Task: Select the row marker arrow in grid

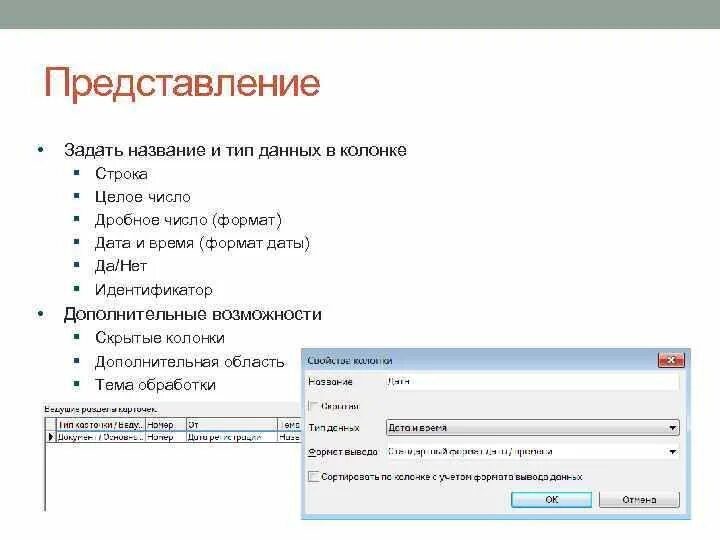Action: pyautogui.click(x=51, y=437)
